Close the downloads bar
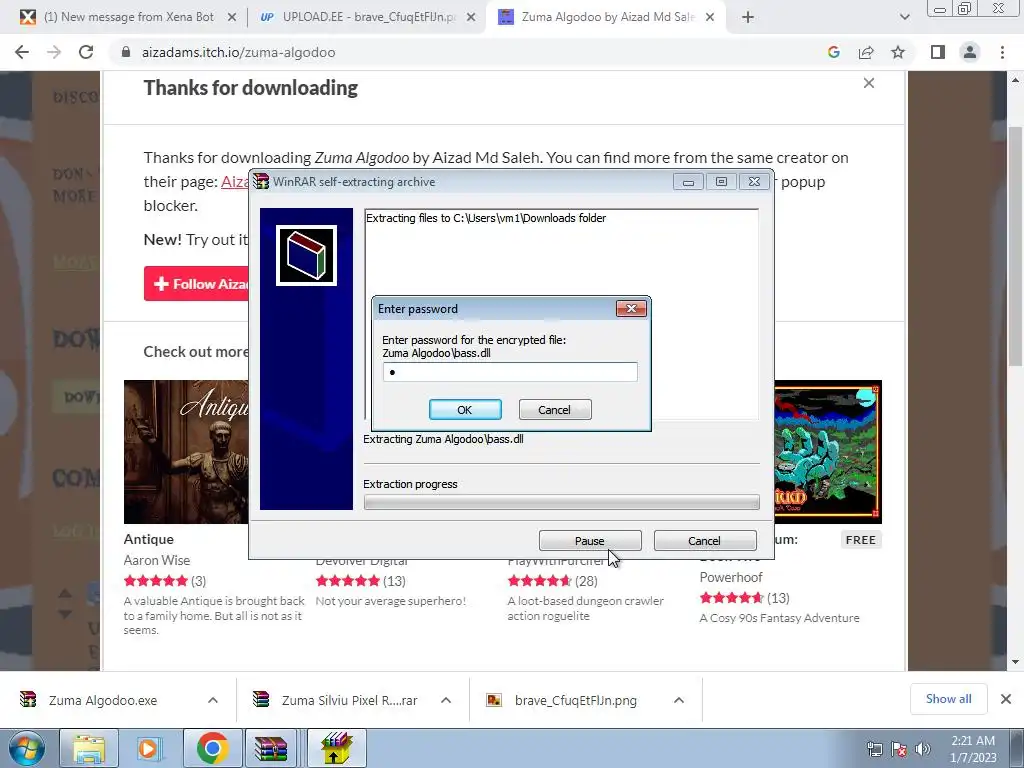Viewport: 1024px width, 768px height. click(1006, 699)
